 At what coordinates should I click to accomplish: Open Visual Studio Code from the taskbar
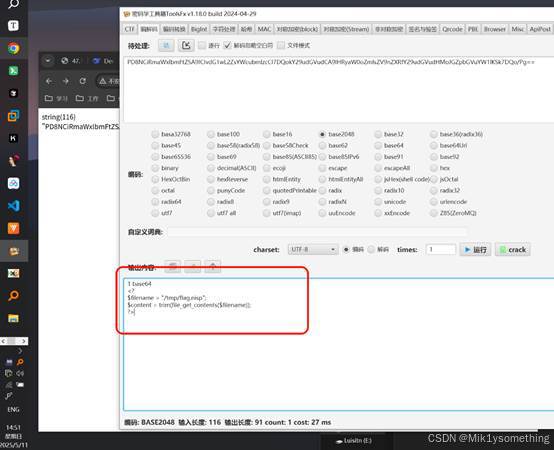pyautogui.click(x=13, y=206)
